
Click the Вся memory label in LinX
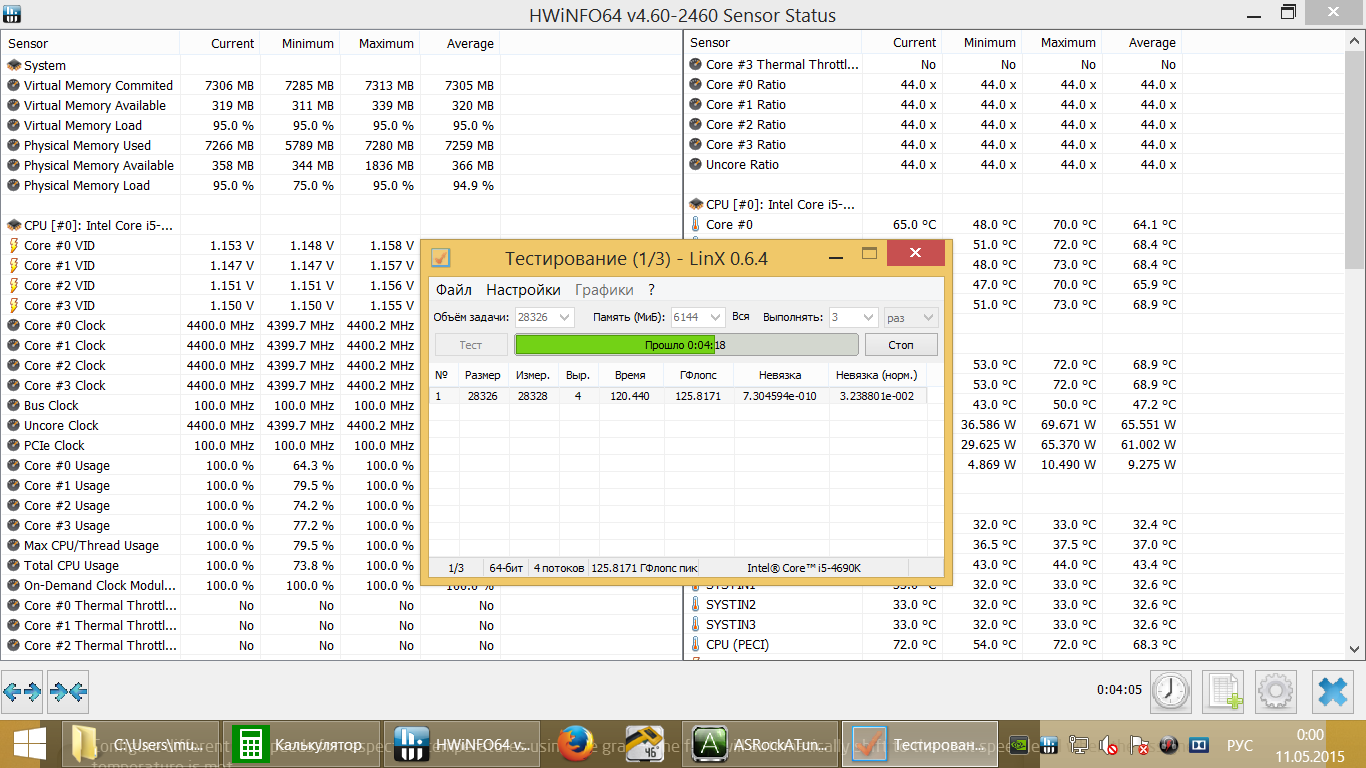point(741,317)
